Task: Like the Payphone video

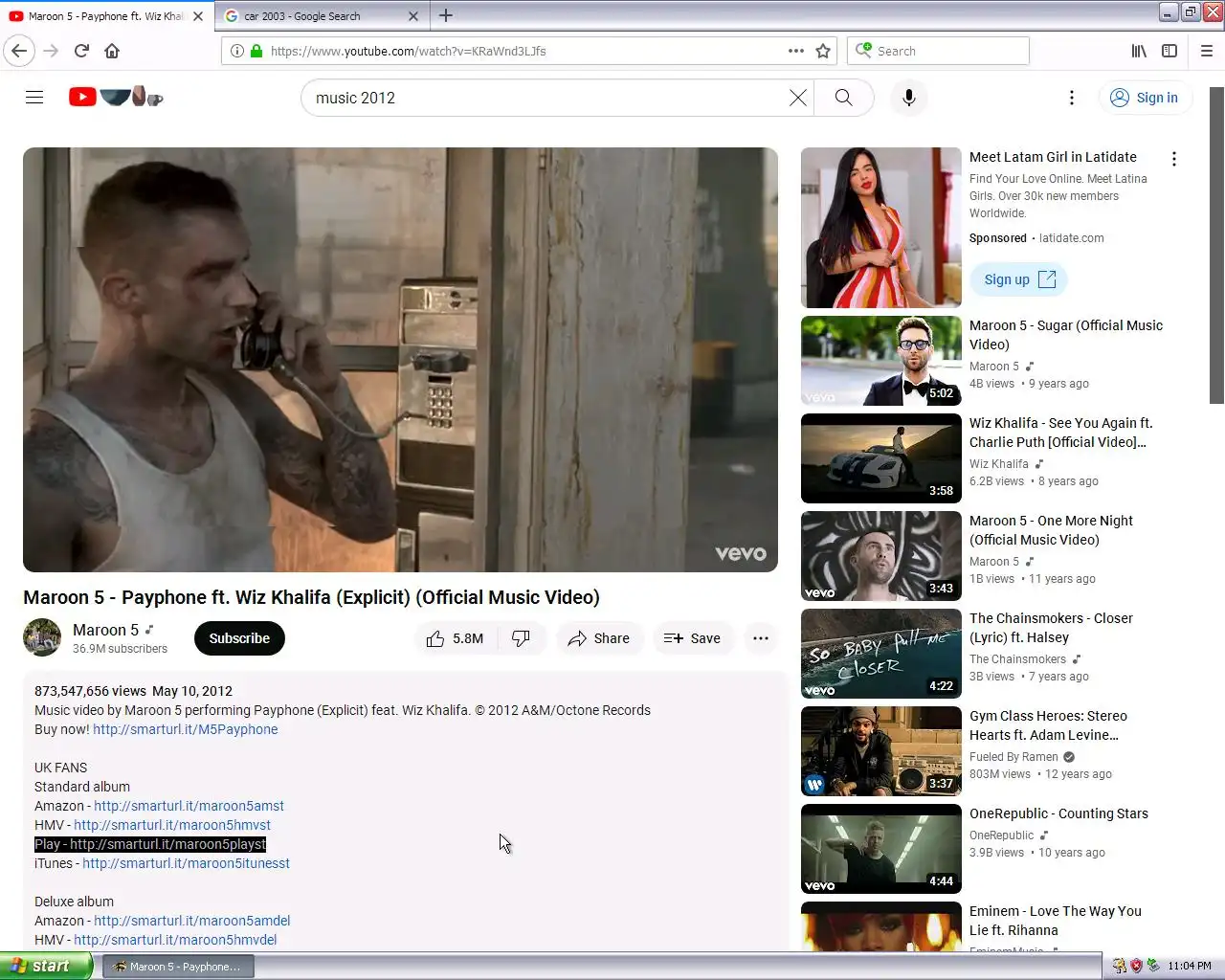Action: coord(456,638)
